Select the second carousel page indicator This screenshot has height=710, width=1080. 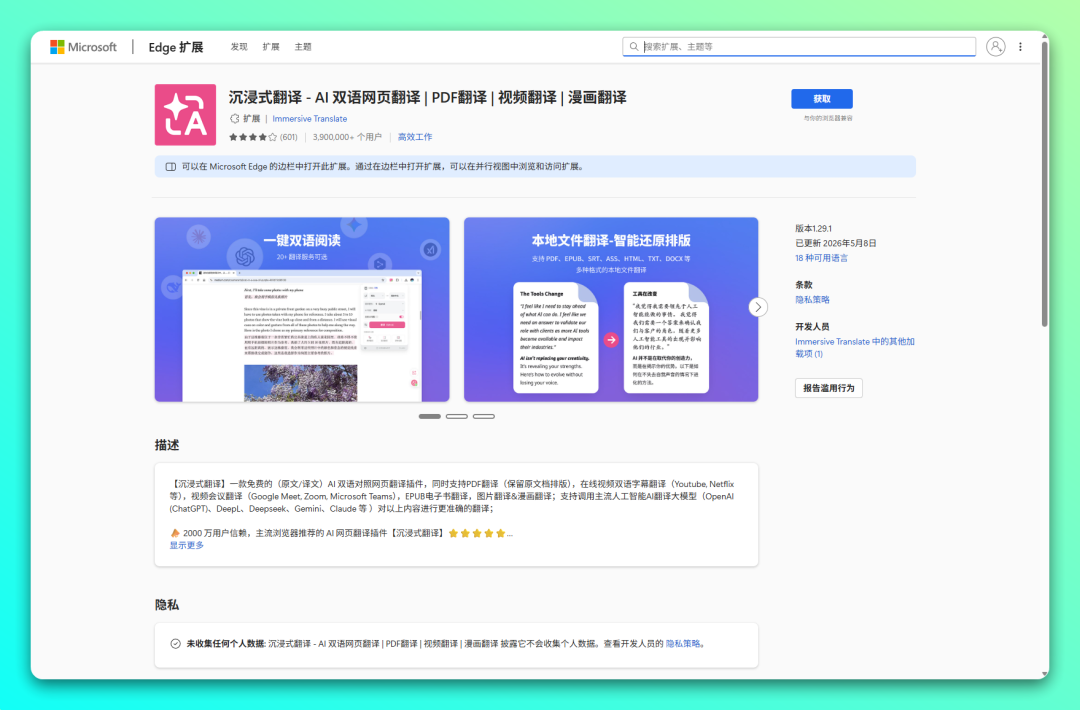pyautogui.click(x=457, y=417)
